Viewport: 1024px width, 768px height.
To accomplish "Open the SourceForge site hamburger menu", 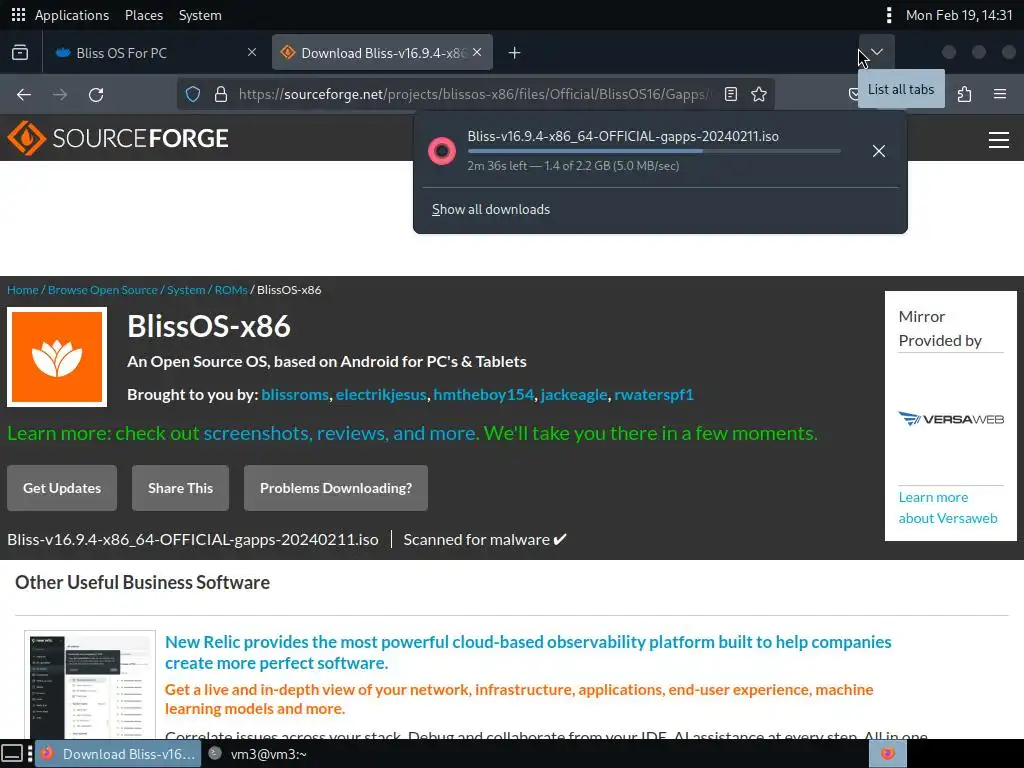I will click(999, 140).
